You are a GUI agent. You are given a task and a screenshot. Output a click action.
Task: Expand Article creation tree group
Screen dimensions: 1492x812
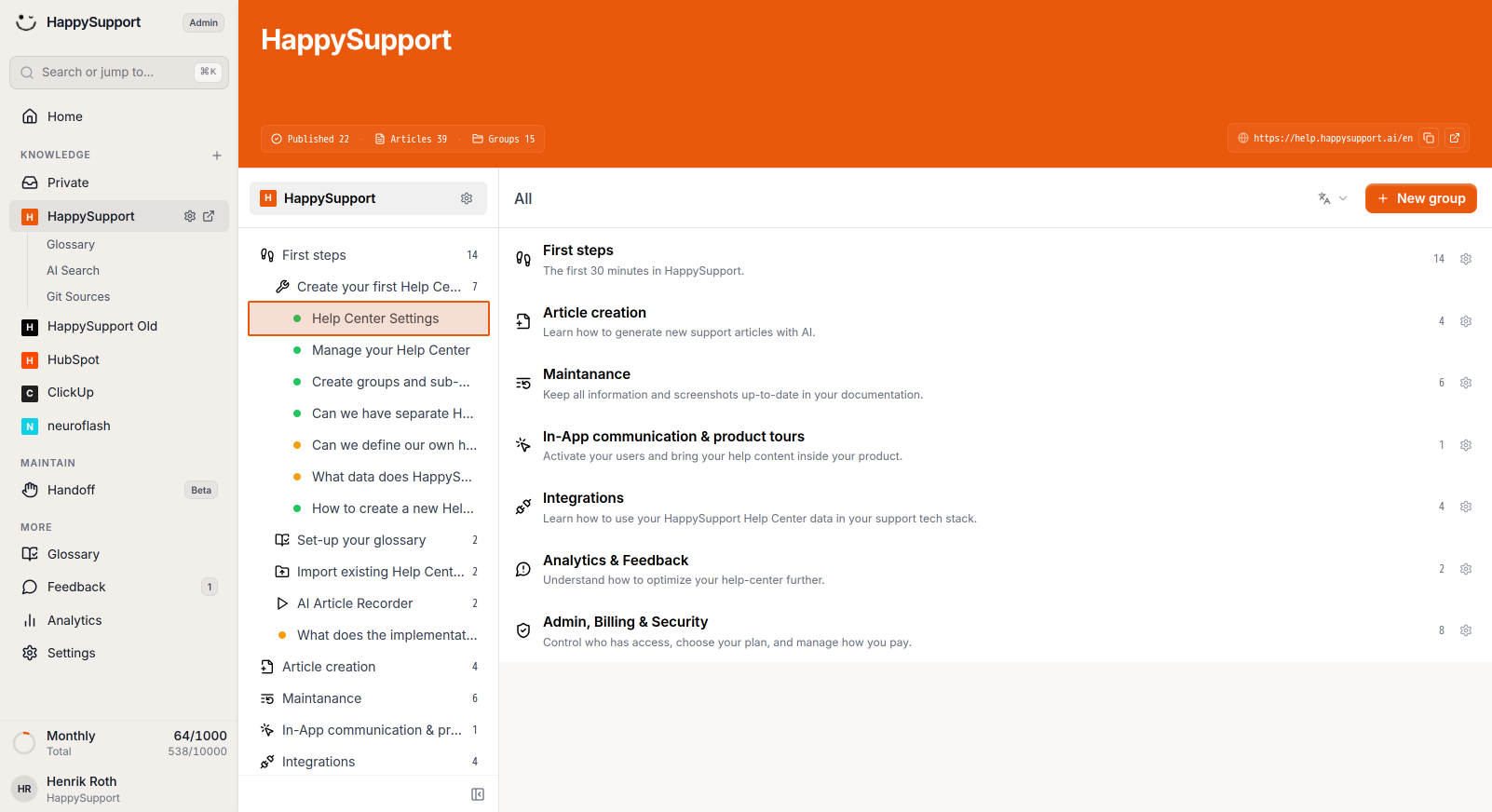click(x=369, y=667)
